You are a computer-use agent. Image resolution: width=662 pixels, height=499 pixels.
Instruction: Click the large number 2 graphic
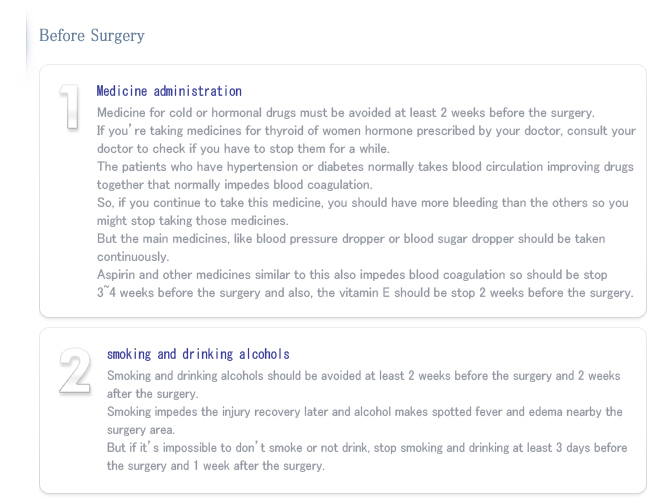[75, 372]
